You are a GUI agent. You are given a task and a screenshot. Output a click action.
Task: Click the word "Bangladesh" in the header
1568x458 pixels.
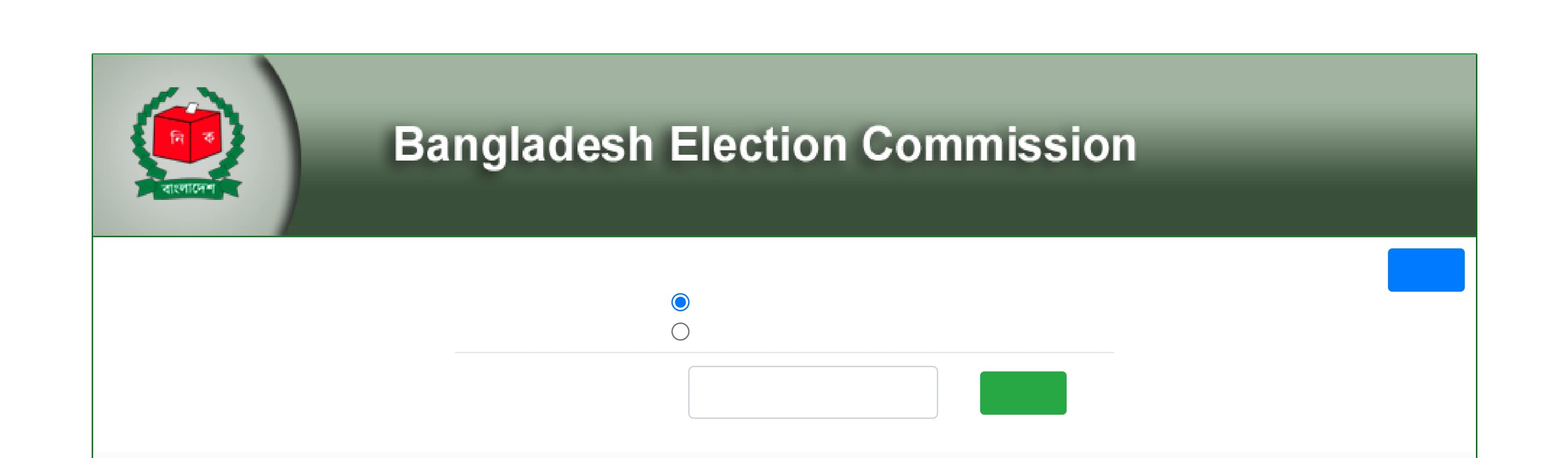click(x=523, y=145)
